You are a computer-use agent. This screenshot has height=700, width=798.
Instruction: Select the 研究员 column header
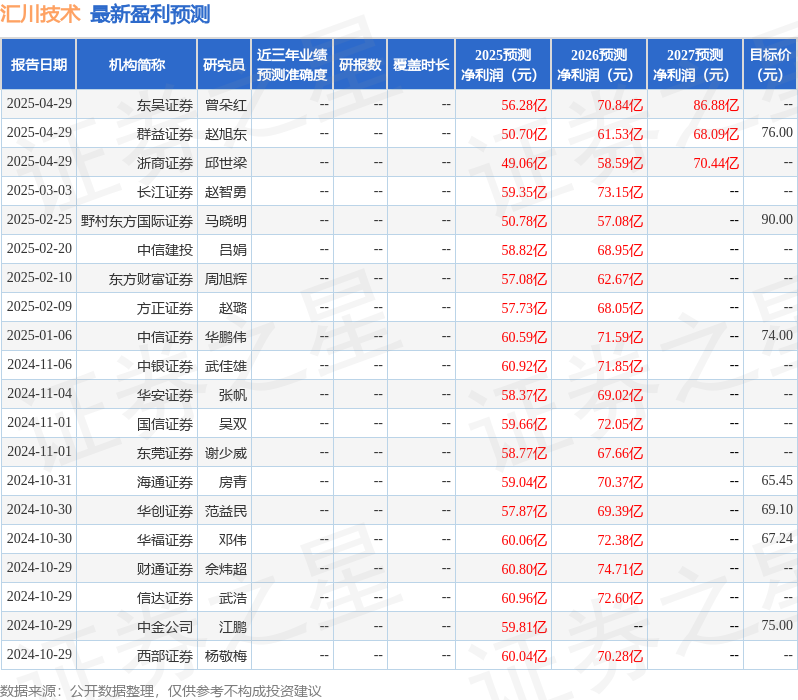click(x=224, y=65)
